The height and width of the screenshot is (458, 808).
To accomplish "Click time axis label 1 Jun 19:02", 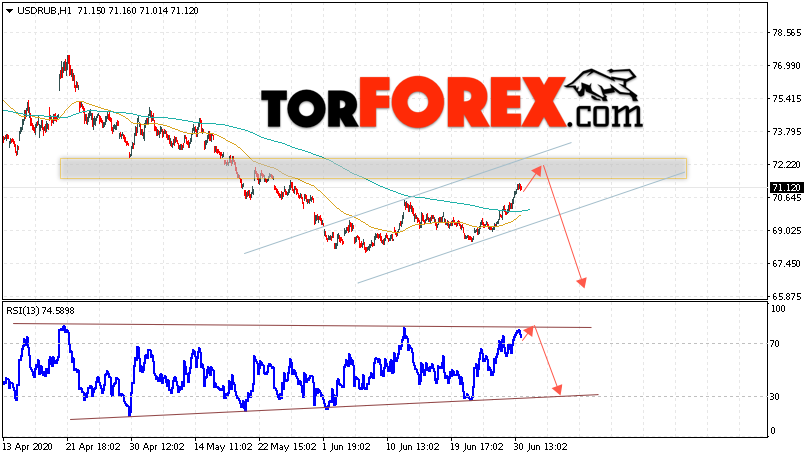I will tap(346, 446).
